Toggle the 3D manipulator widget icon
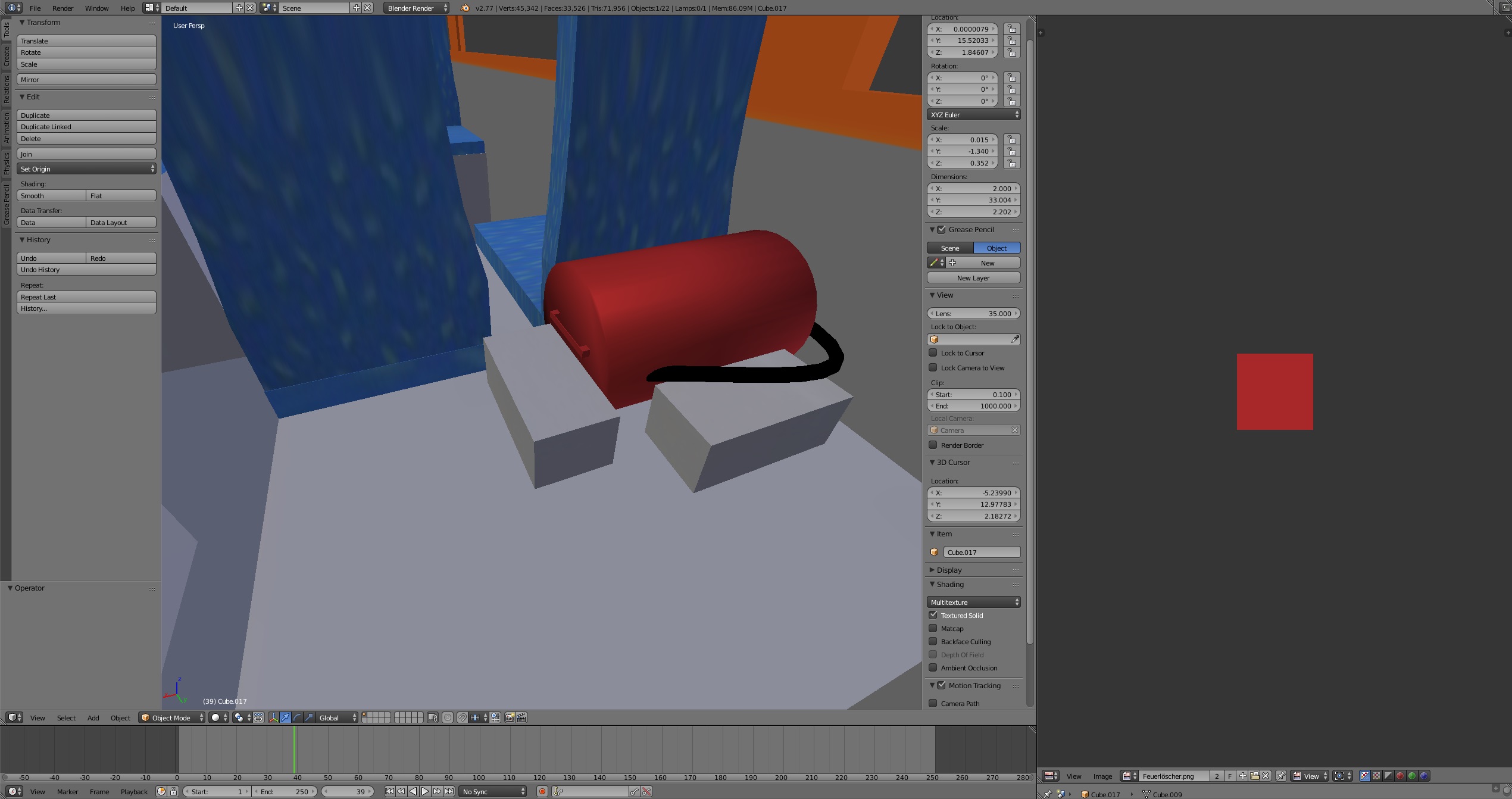This screenshot has width=1512, height=799. tap(273, 717)
